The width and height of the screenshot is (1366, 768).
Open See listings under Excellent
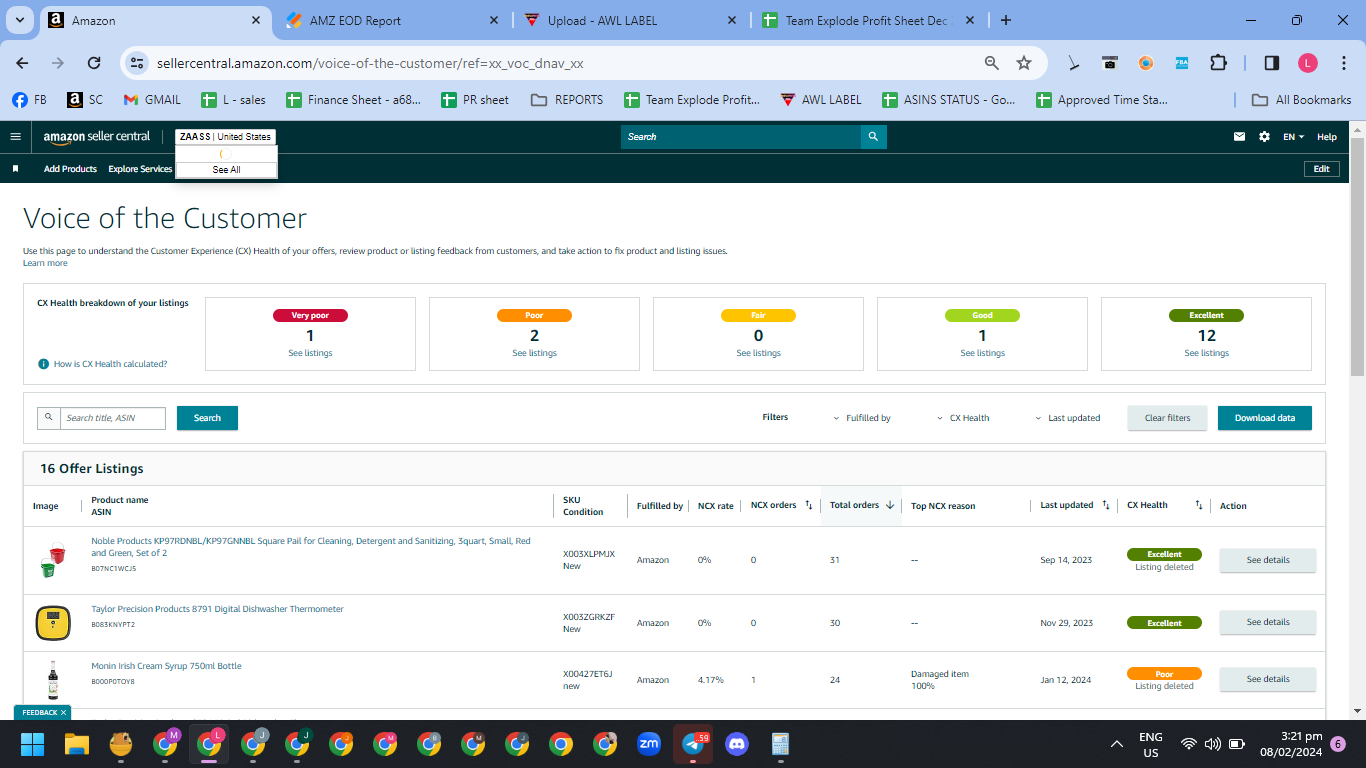[x=1206, y=353]
